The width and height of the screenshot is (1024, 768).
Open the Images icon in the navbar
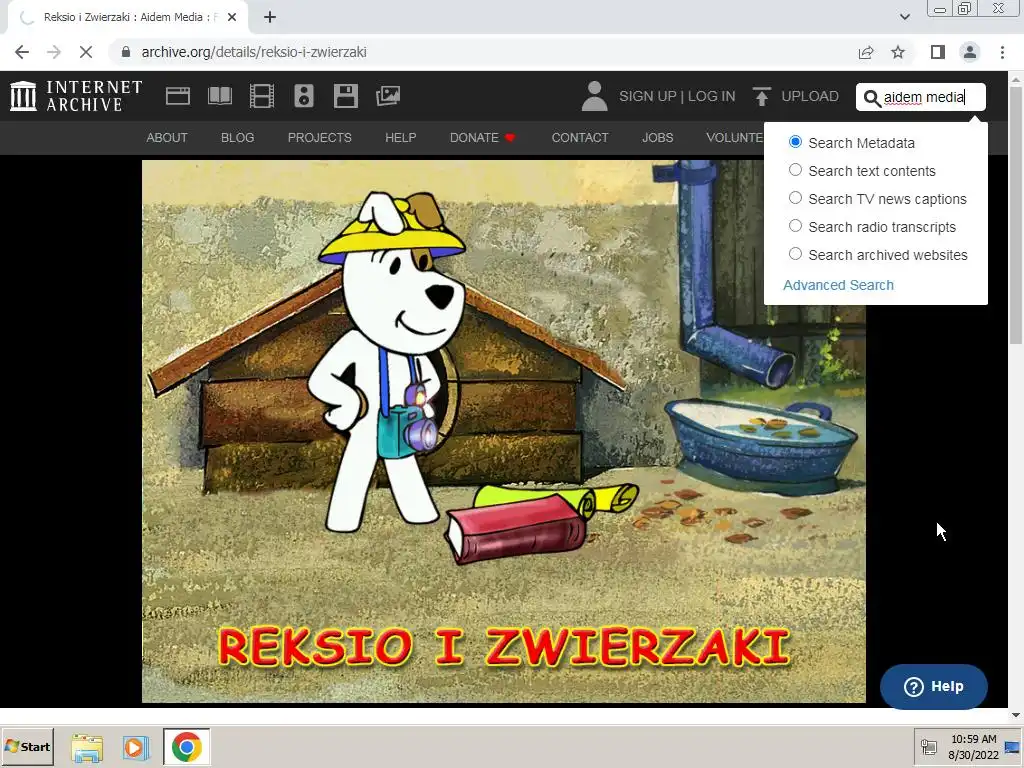pyautogui.click(x=388, y=96)
